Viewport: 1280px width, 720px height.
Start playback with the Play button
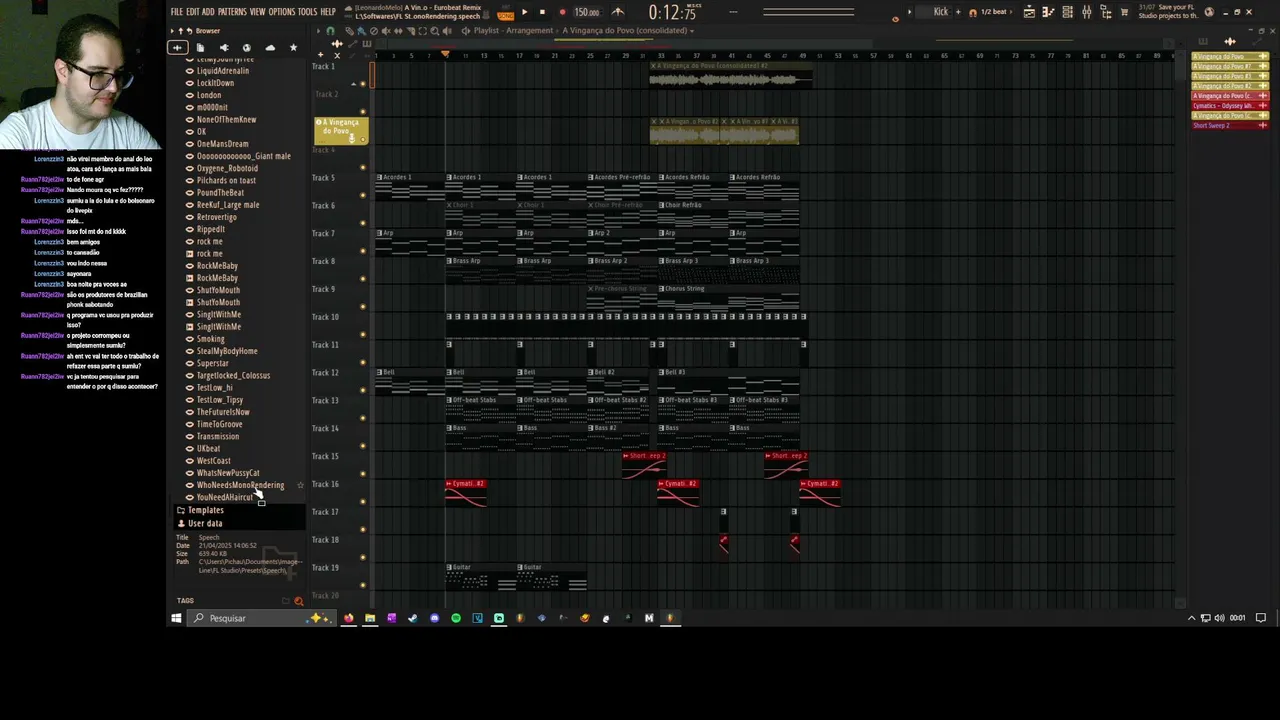[524, 13]
